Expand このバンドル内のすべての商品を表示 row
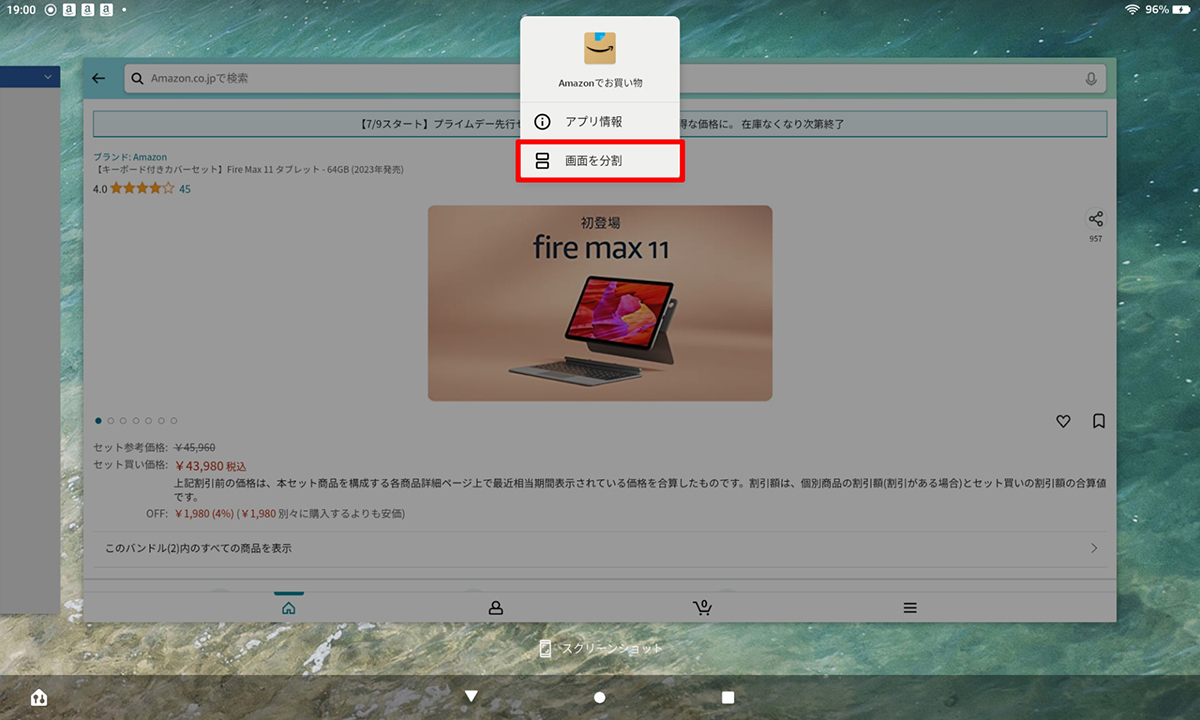Viewport: 1200px width, 720px height. pos(600,548)
